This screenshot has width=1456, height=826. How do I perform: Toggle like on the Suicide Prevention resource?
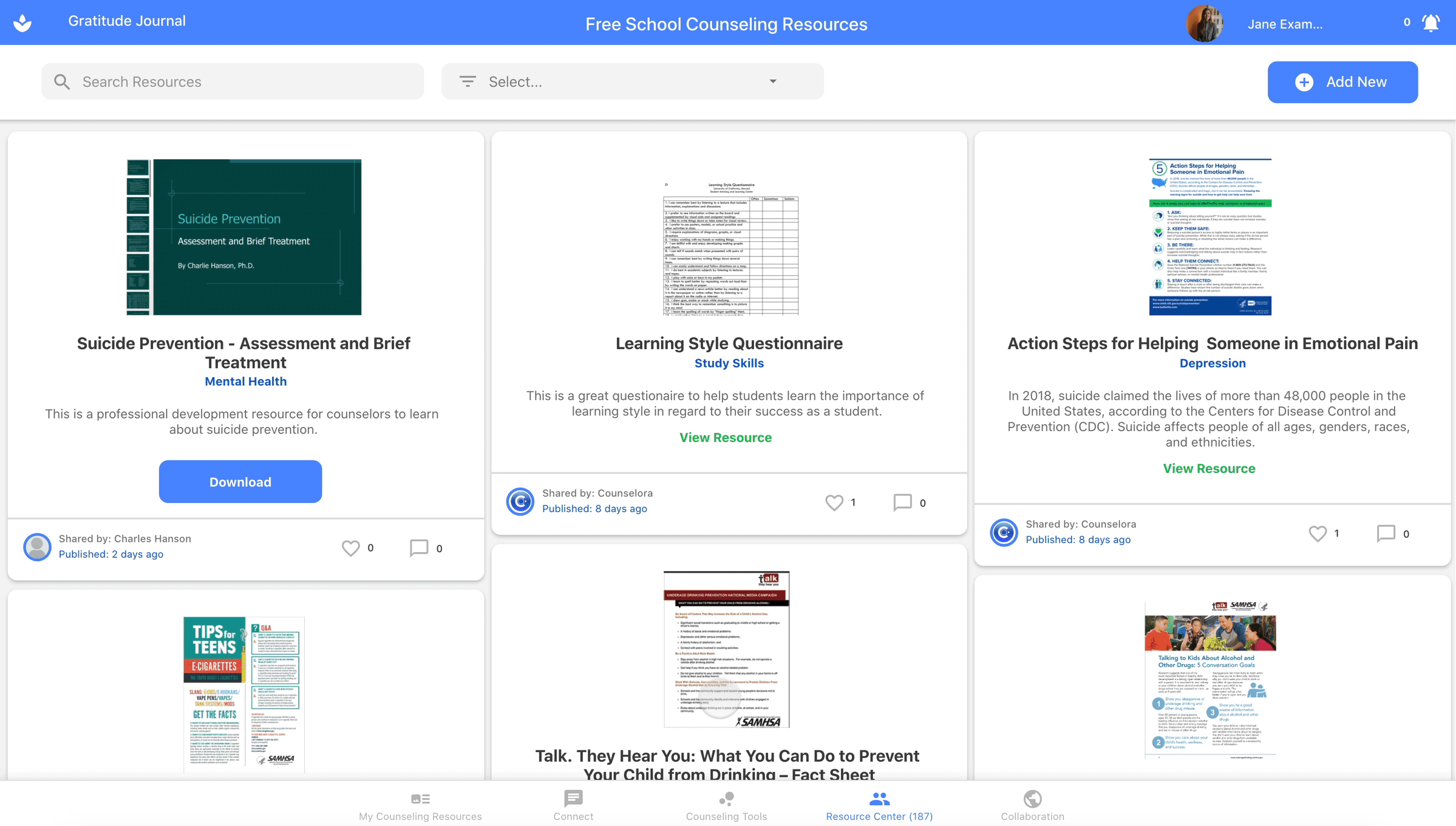coord(351,547)
